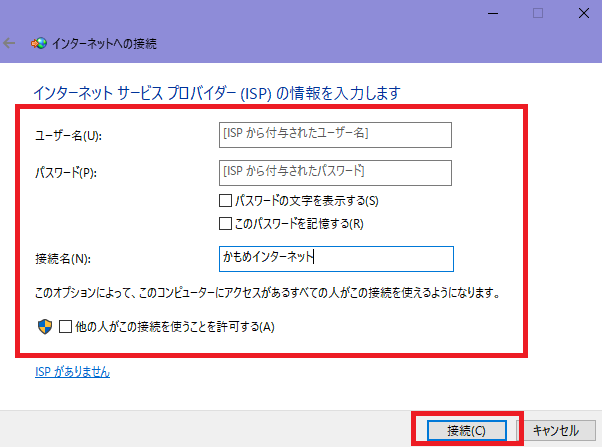
Task: Focus the ユーザー名(U) input field
Action: point(335,135)
